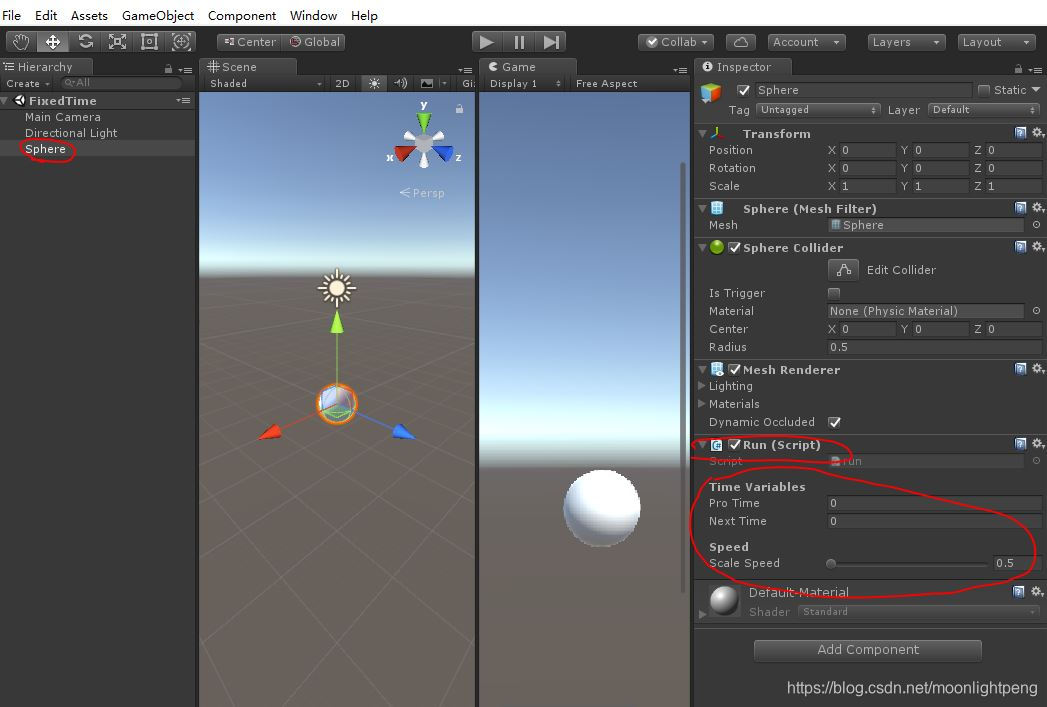Screen dimensions: 1047x707
Task: Click the orientation gizmo Y axis cone
Action: pyautogui.click(x=423, y=121)
